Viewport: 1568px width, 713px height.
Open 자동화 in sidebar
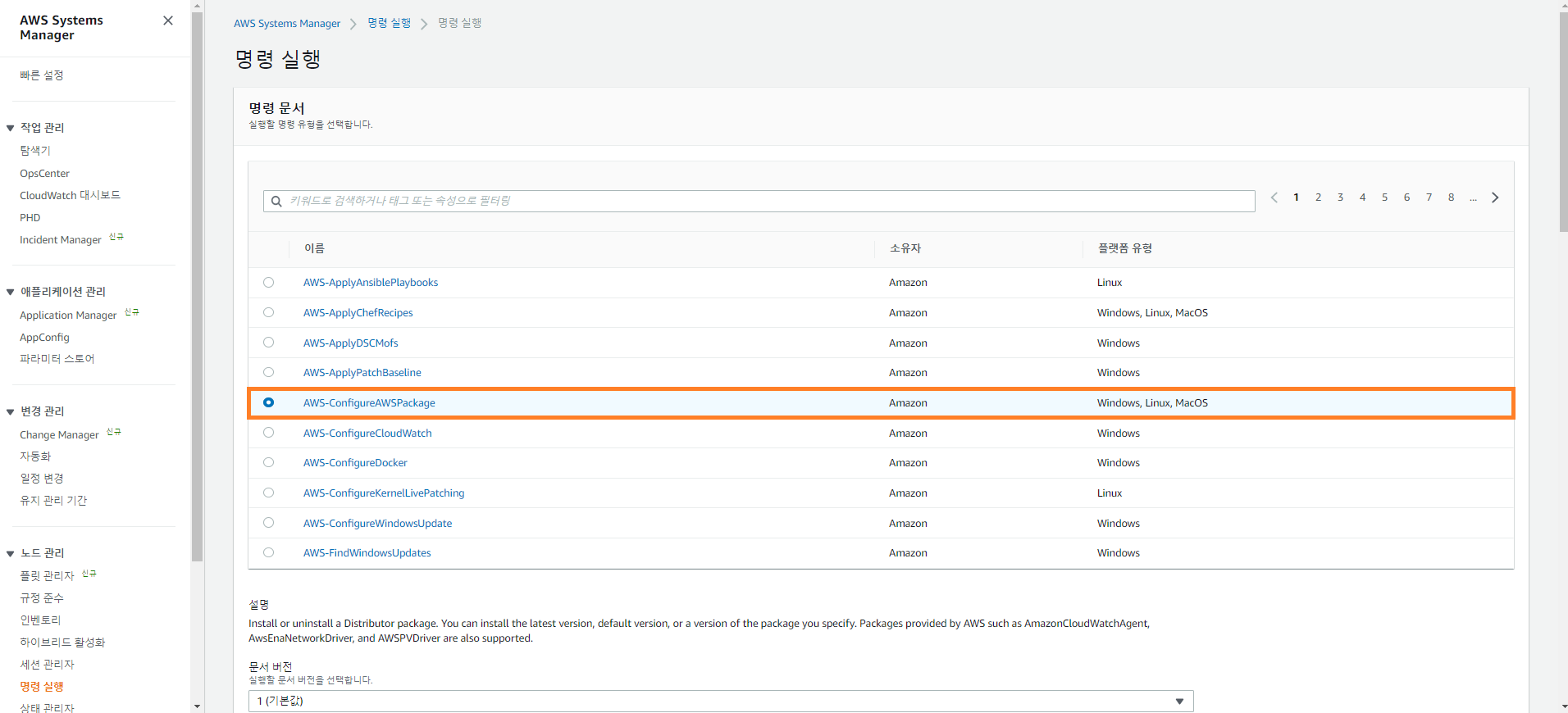(35, 456)
